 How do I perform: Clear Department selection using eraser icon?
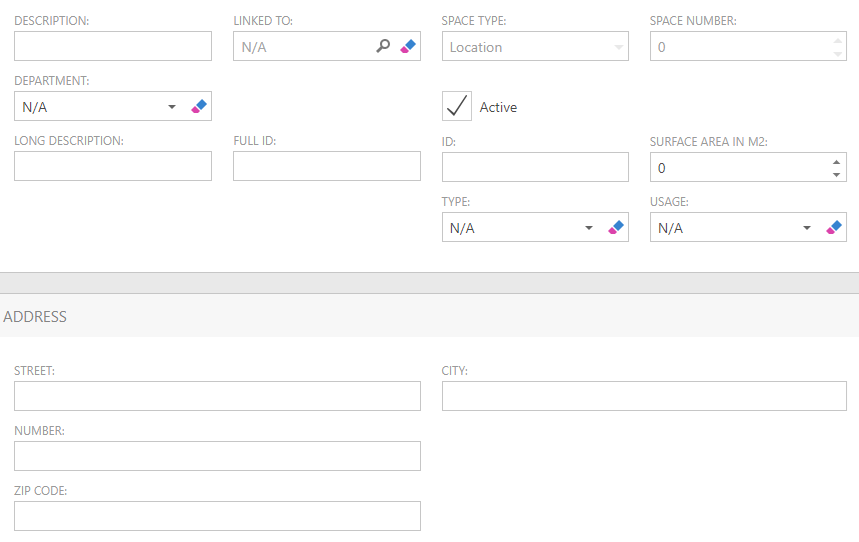[x=199, y=106]
